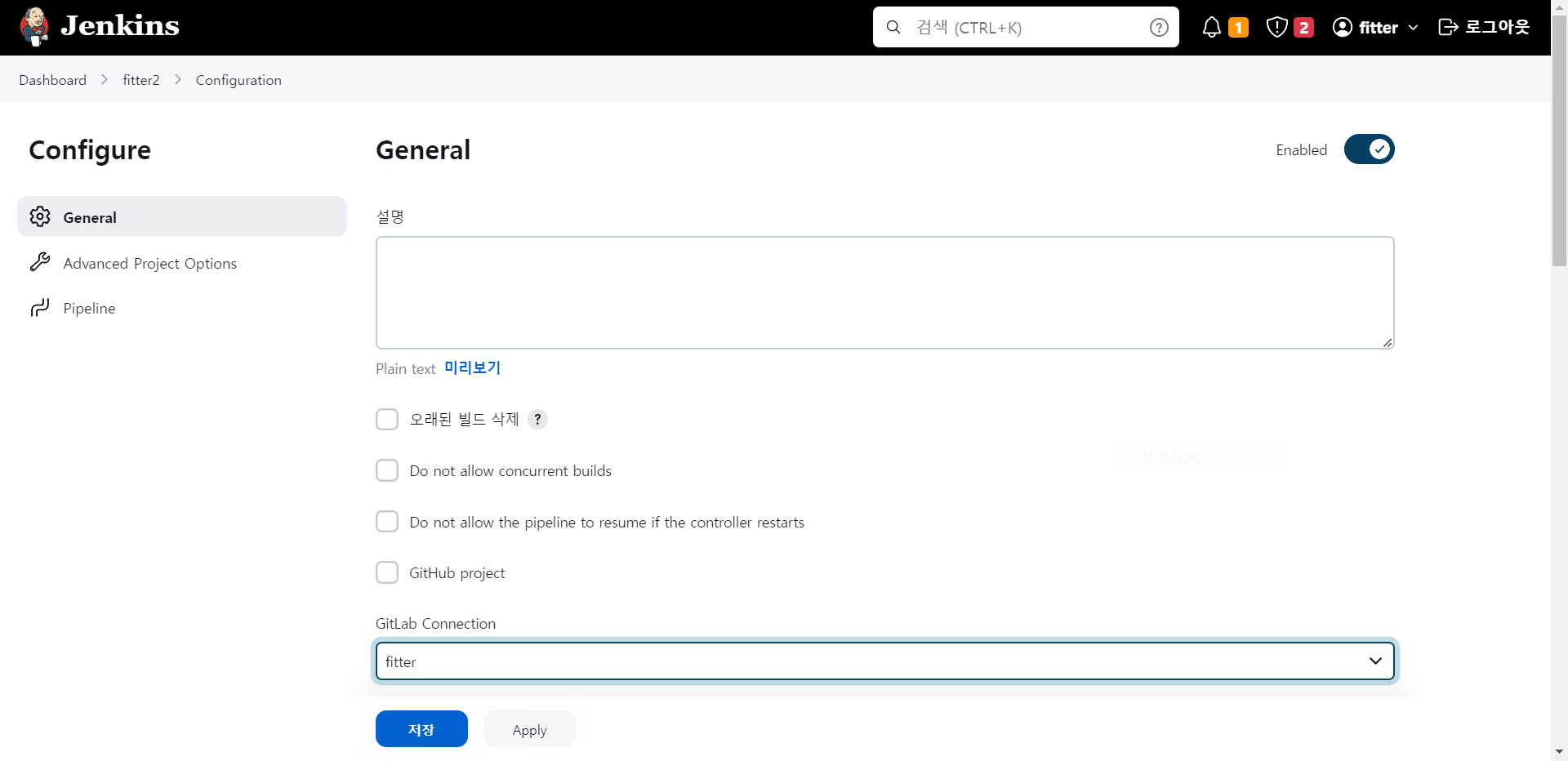1568x761 pixels.
Task: Tick the GitHub project checkbox
Action: pos(387,572)
